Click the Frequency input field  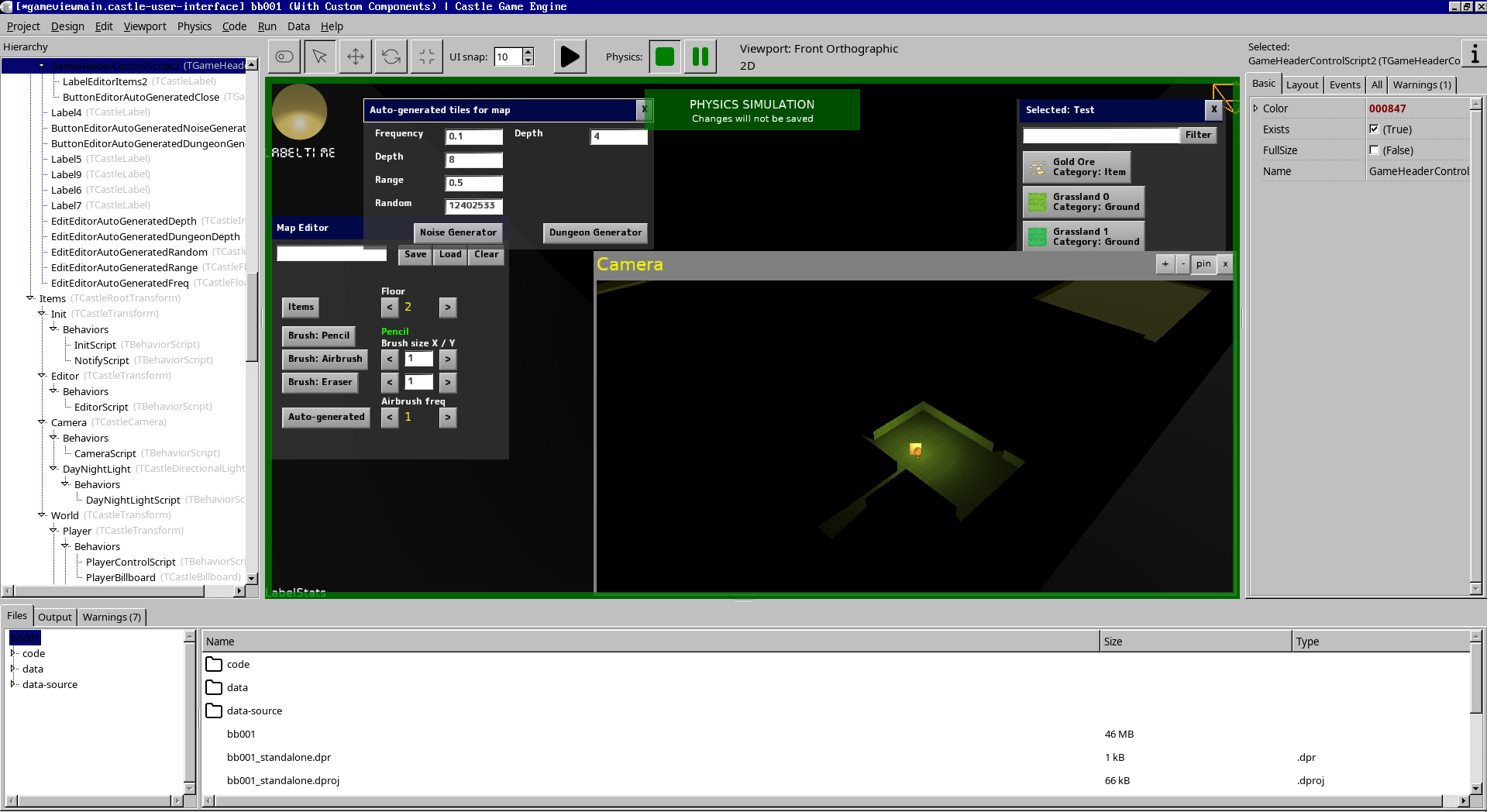pos(473,137)
